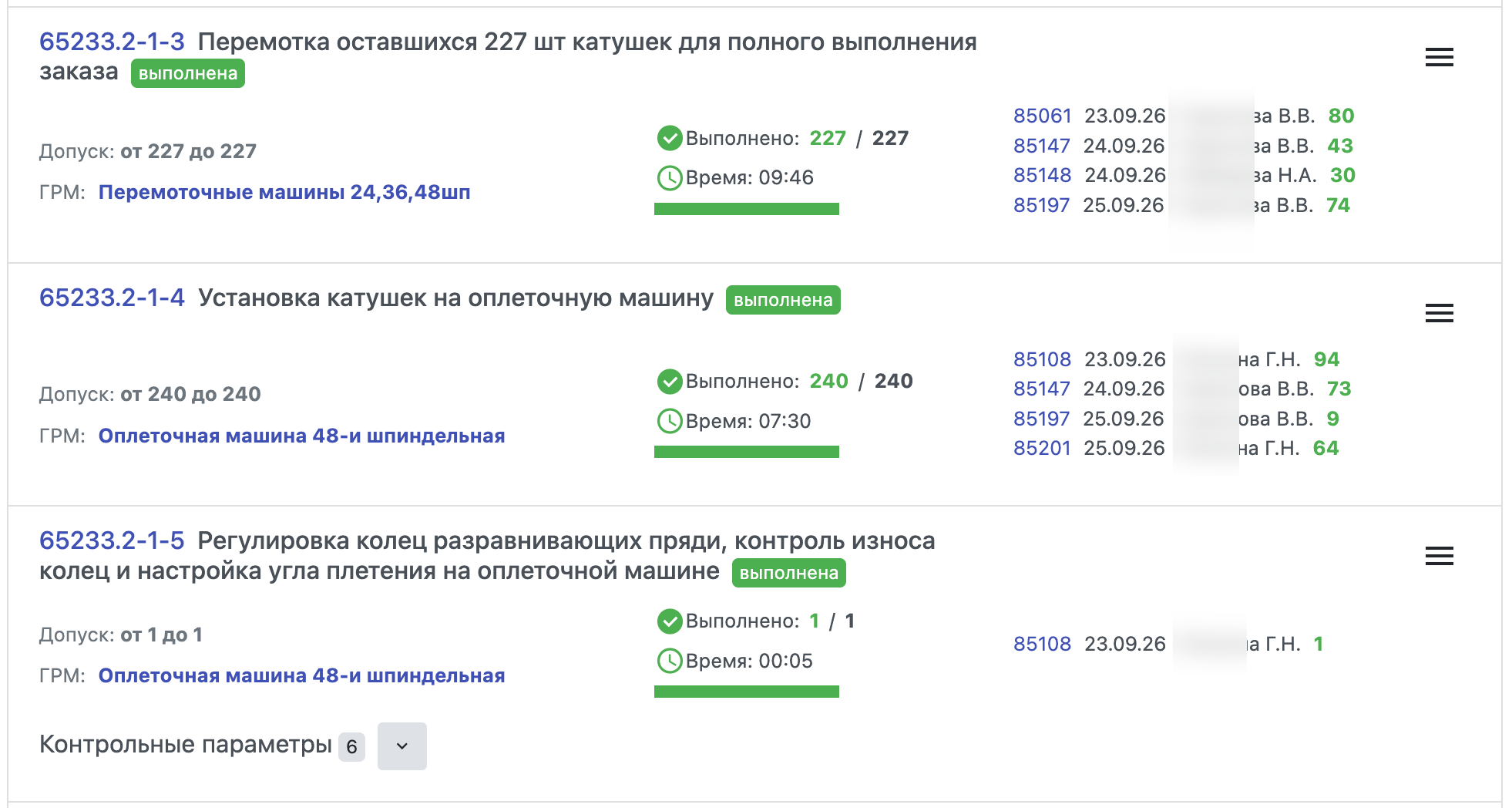Open record 85108 with quantity 1
This screenshot has width=1512, height=808.
[1042, 644]
